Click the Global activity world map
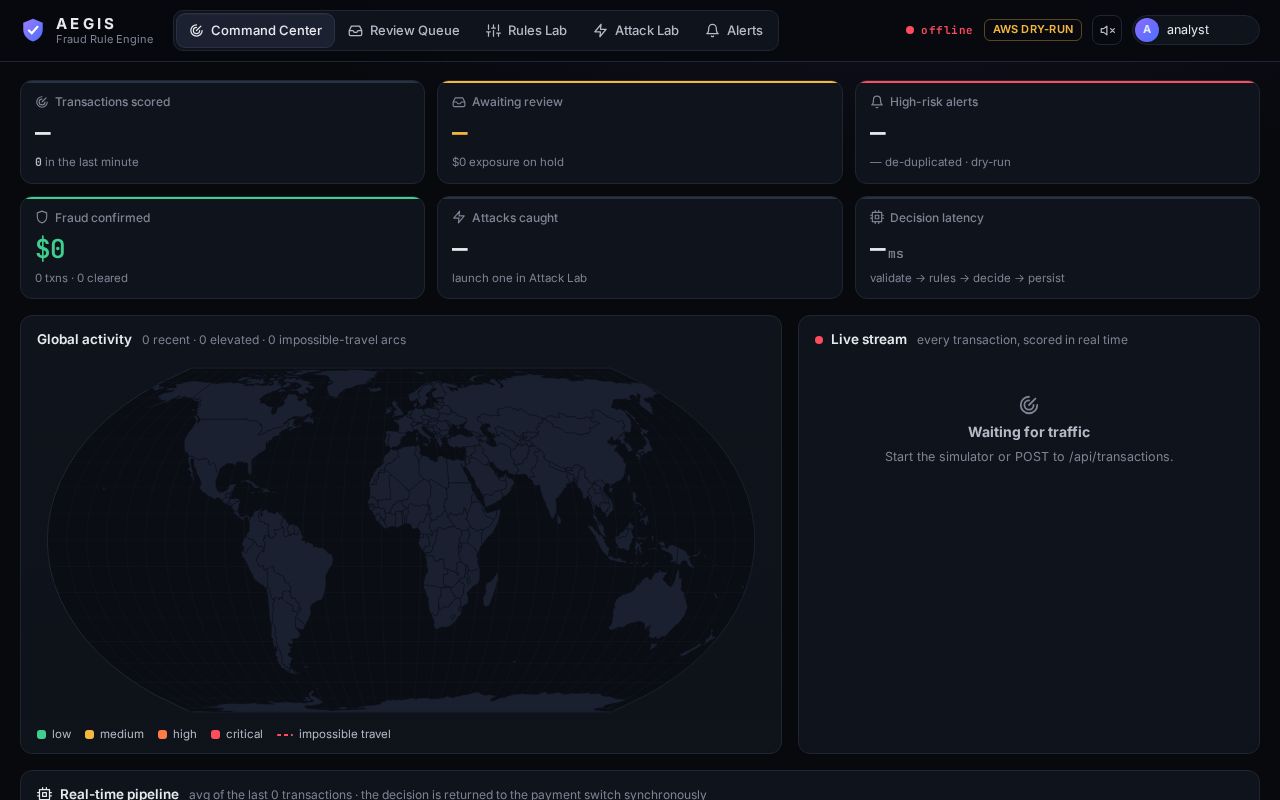1280x800 pixels. coord(401,540)
